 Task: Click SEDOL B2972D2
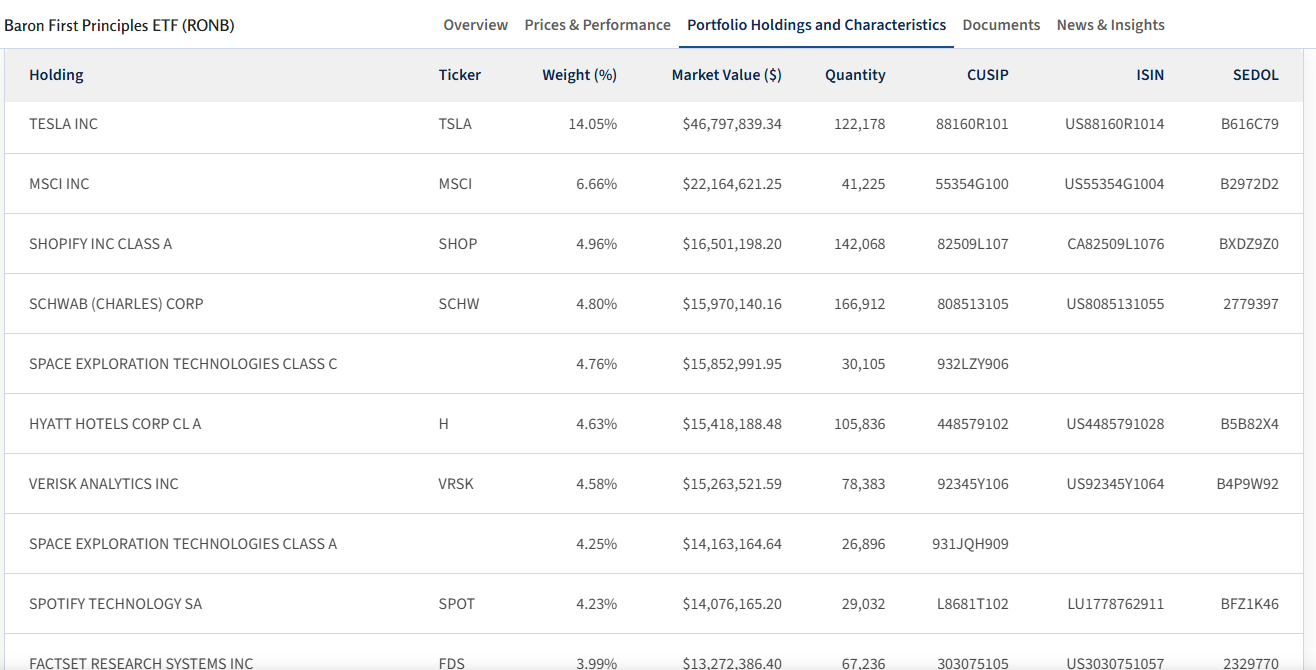coord(1249,184)
